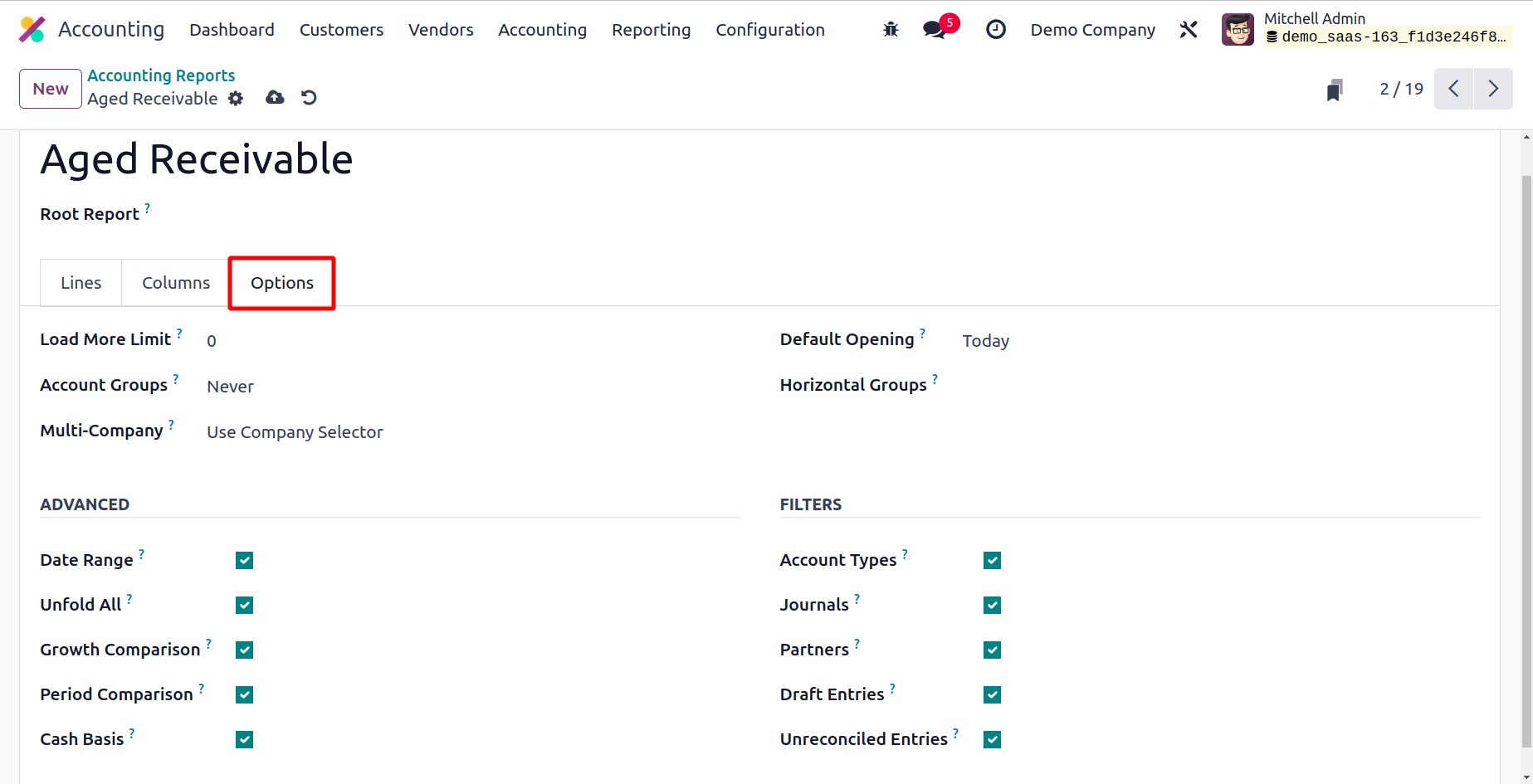The height and width of the screenshot is (784, 1533).
Task: Click the bookmark icon near pager
Action: [x=1335, y=90]
